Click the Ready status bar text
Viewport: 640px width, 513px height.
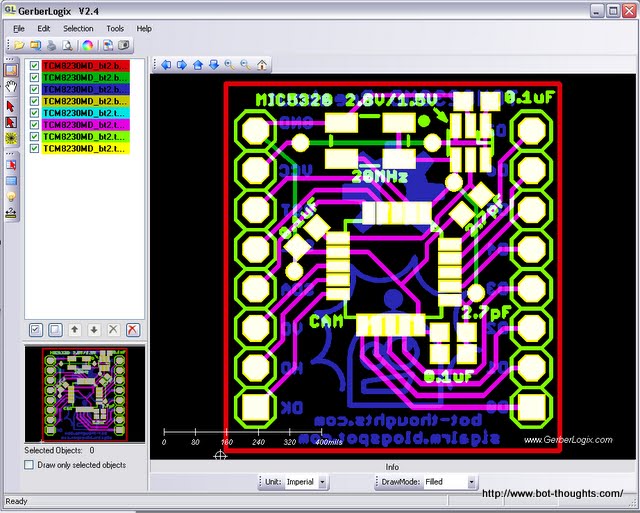16,501
